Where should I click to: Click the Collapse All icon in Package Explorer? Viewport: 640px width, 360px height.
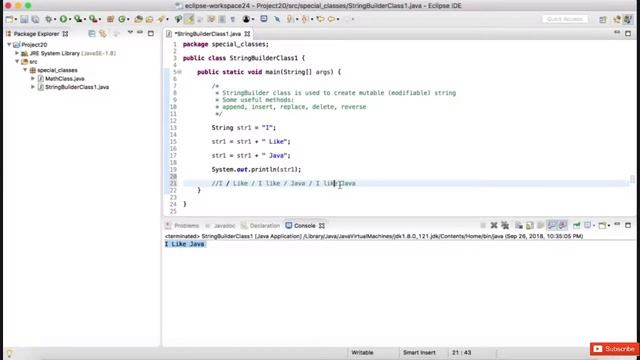click(x=91, y=34)
